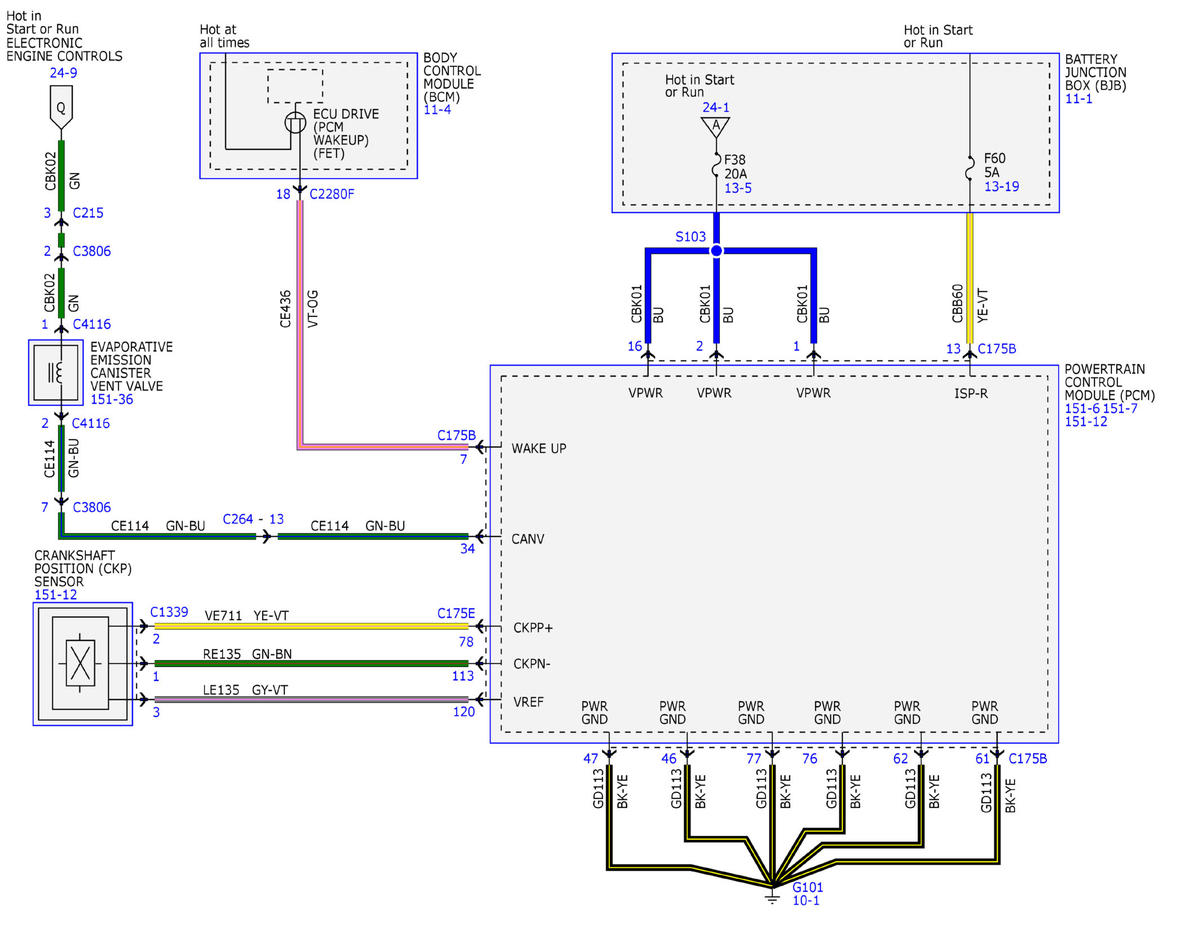Select the CANV pin label

[x=528, y=539]
